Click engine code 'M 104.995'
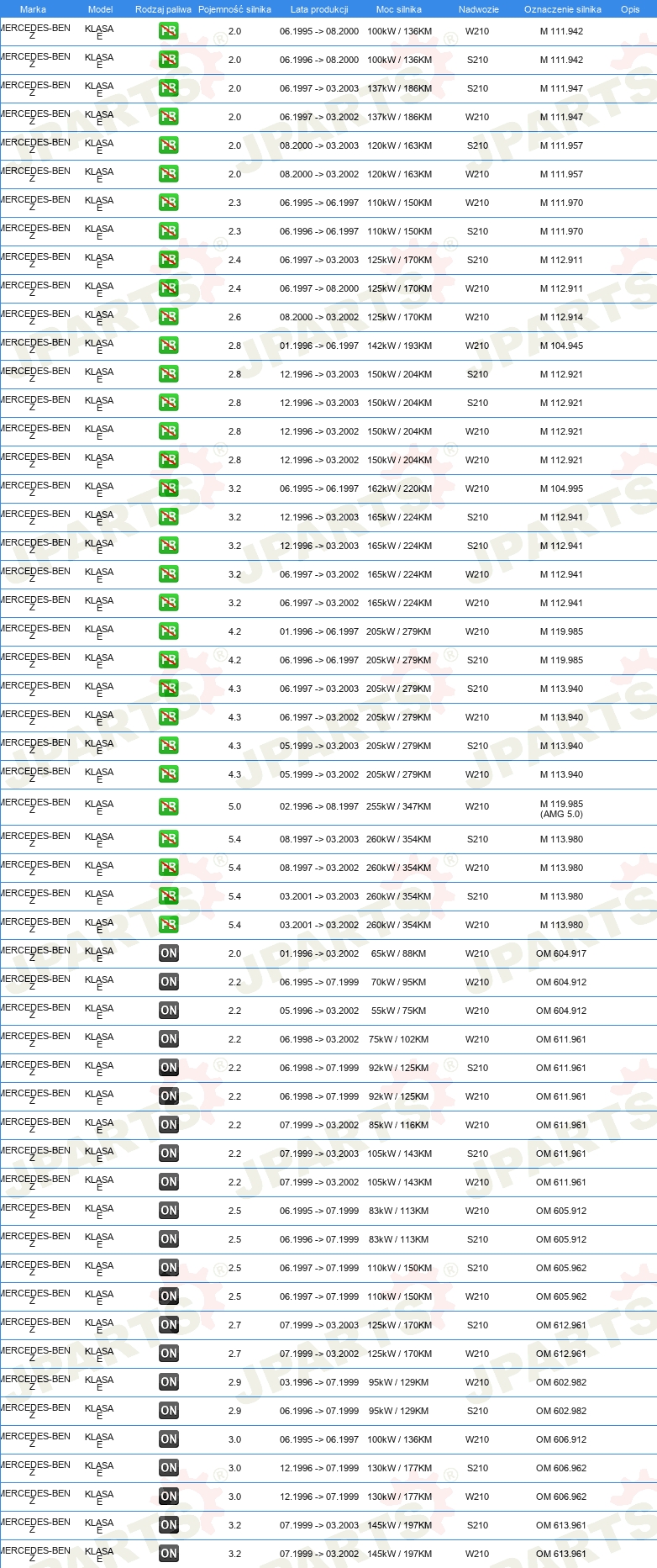Screen dimensions: 657x1568 click(561, 488)
